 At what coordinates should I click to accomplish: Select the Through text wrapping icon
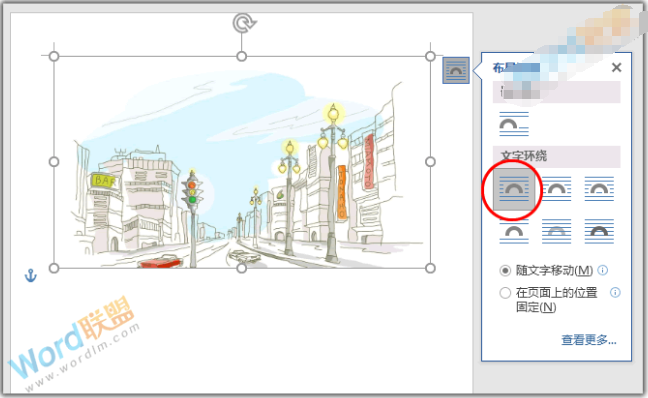pyautogui.click(x=599, y=189)
